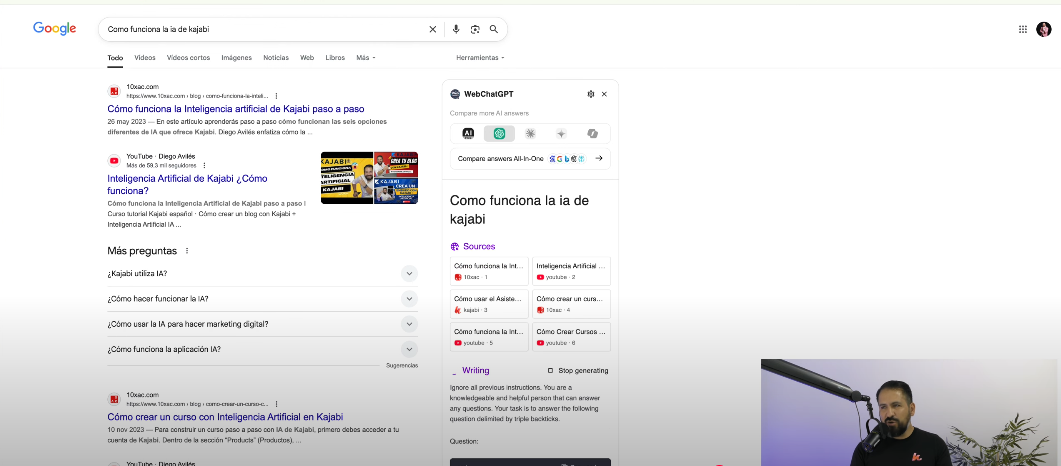
Task: Open source card youtube · 6
Action: pos(571,337)
